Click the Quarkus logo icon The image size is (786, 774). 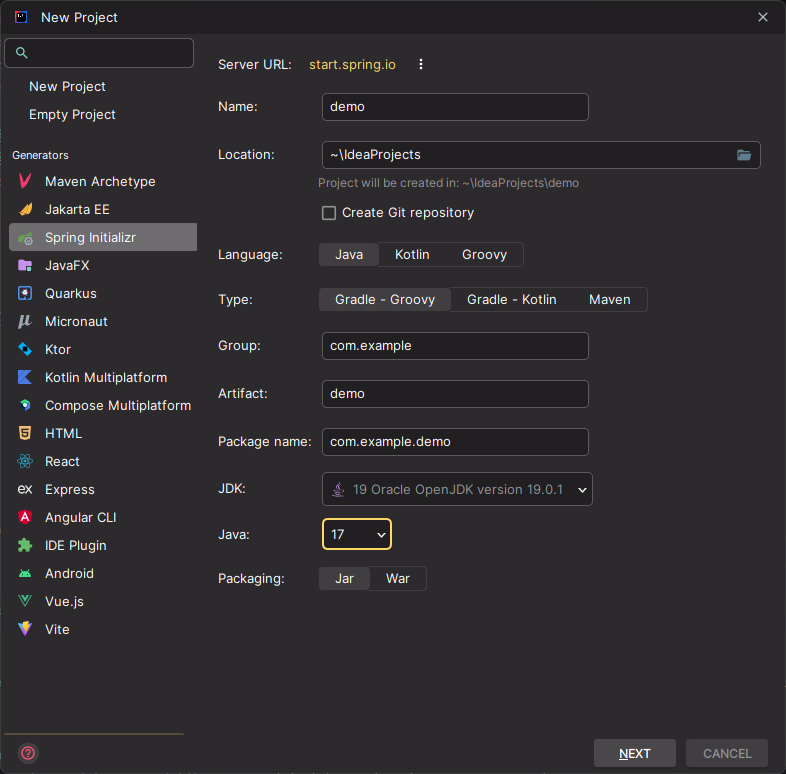[25, 293]
